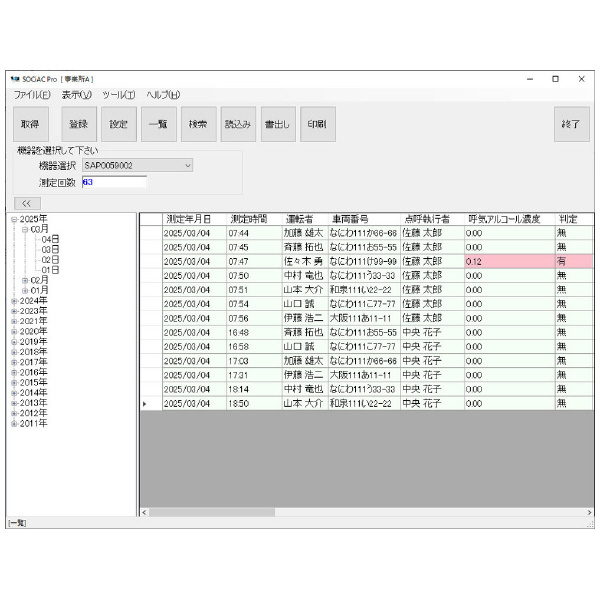Print records using the 印刷 button

tap(316, 124)
